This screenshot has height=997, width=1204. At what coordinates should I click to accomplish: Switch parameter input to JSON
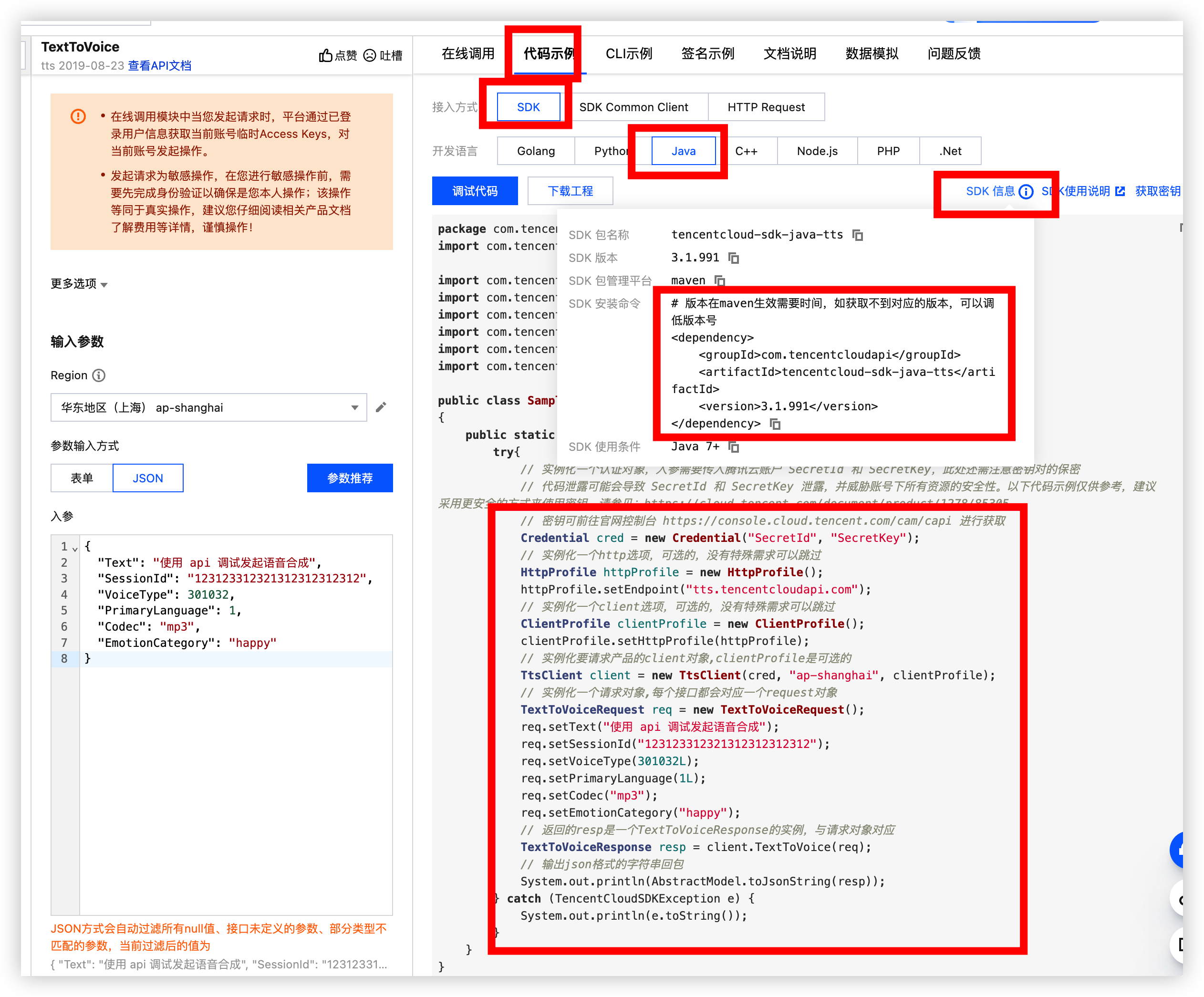point(148,478)
